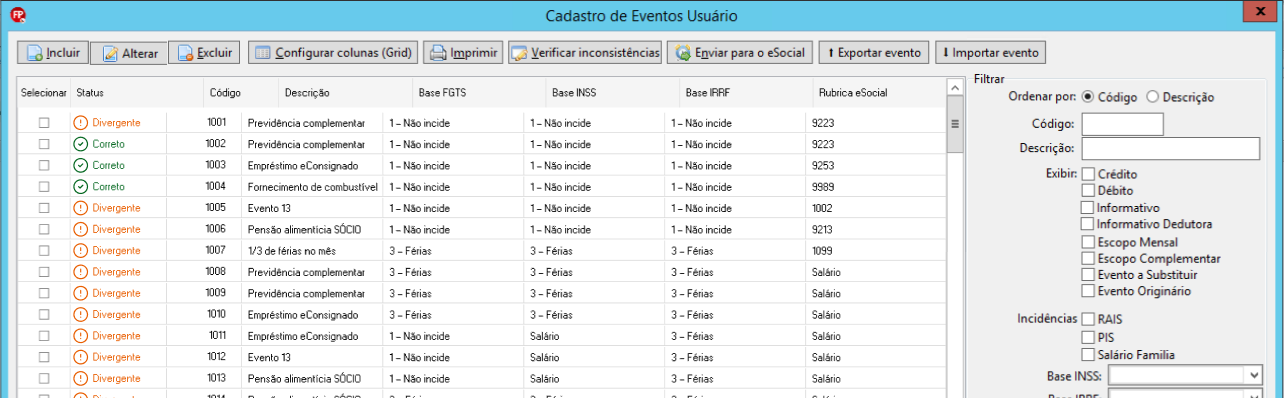Select 'Empréstimo eConsignado' in row 1003
Screen dimensions: 1284x398
pyautogui.click(x=302, y=165)
